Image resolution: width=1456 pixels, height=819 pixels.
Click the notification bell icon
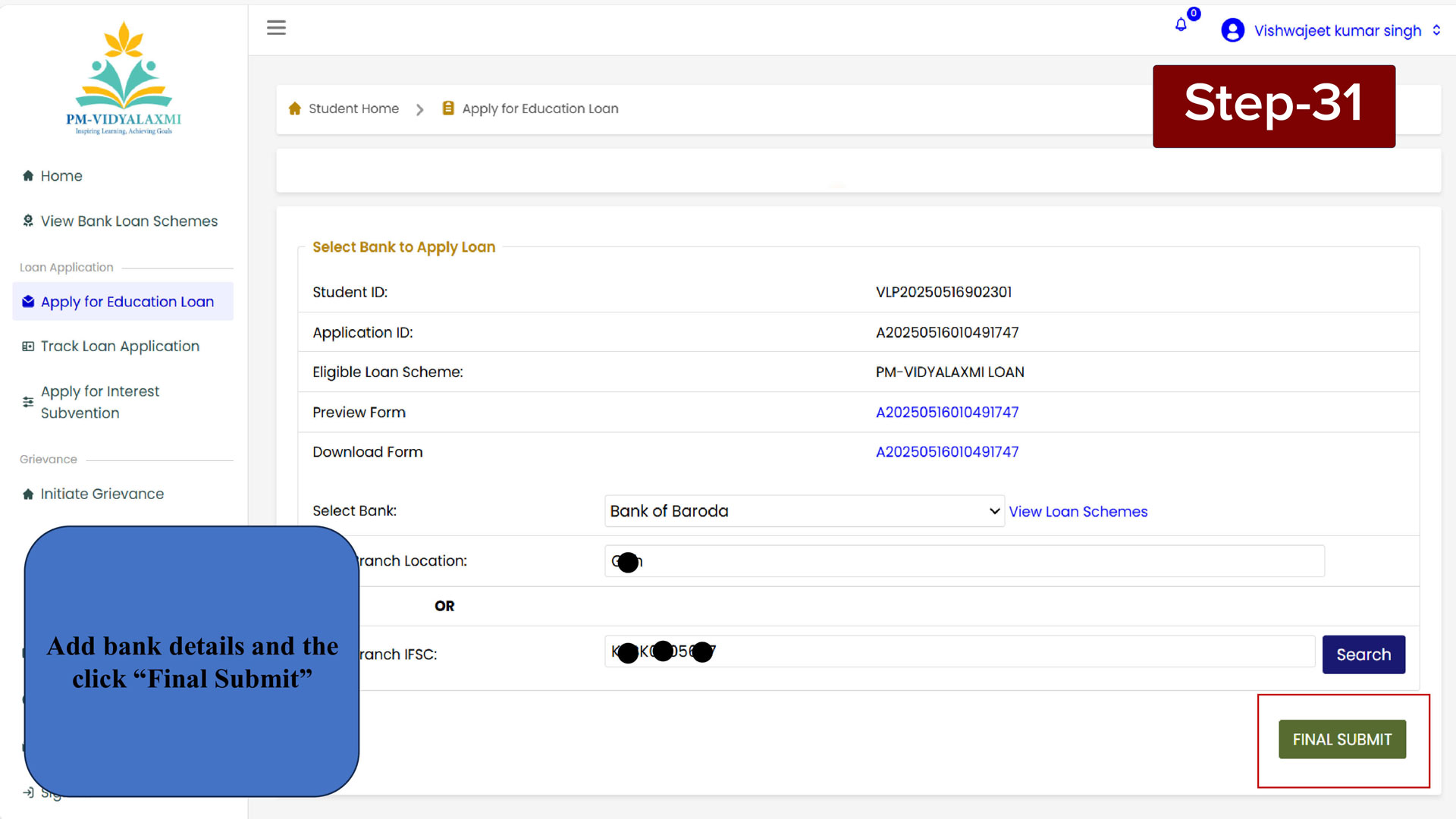(x=1181, y=25)
